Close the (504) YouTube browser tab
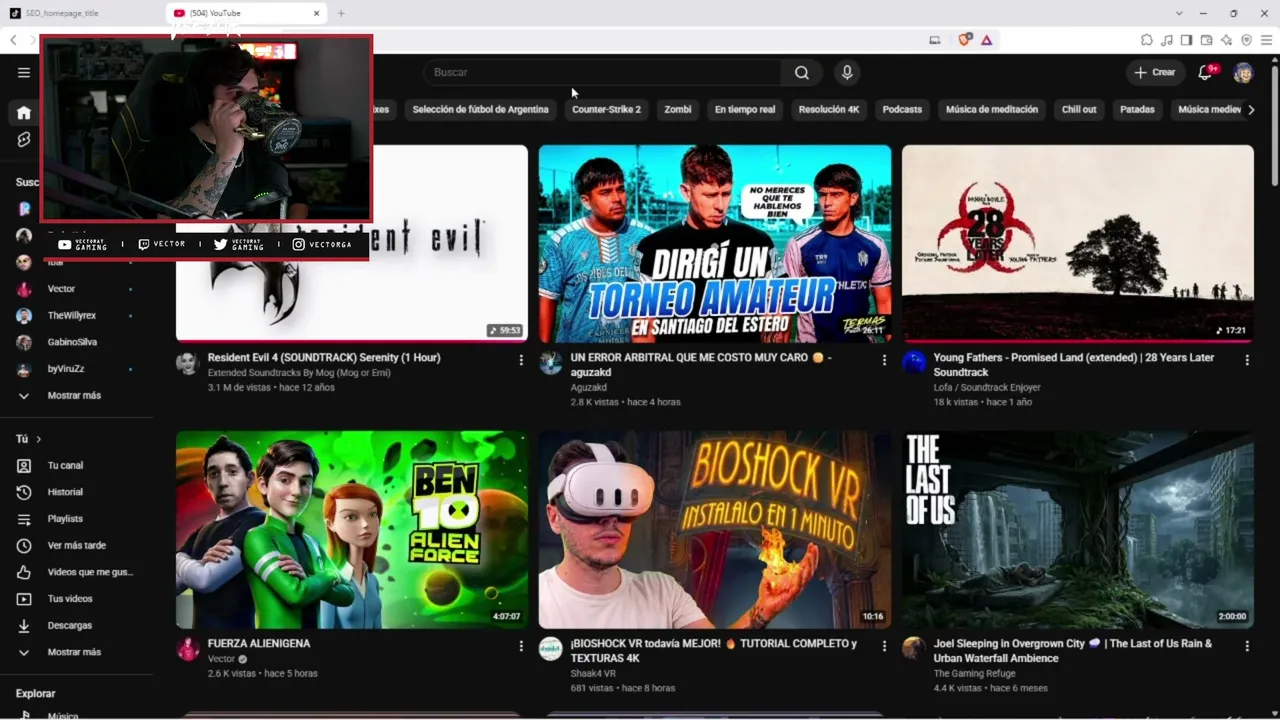The height and width of the screenshot is (720, 1280). (317, 13)
